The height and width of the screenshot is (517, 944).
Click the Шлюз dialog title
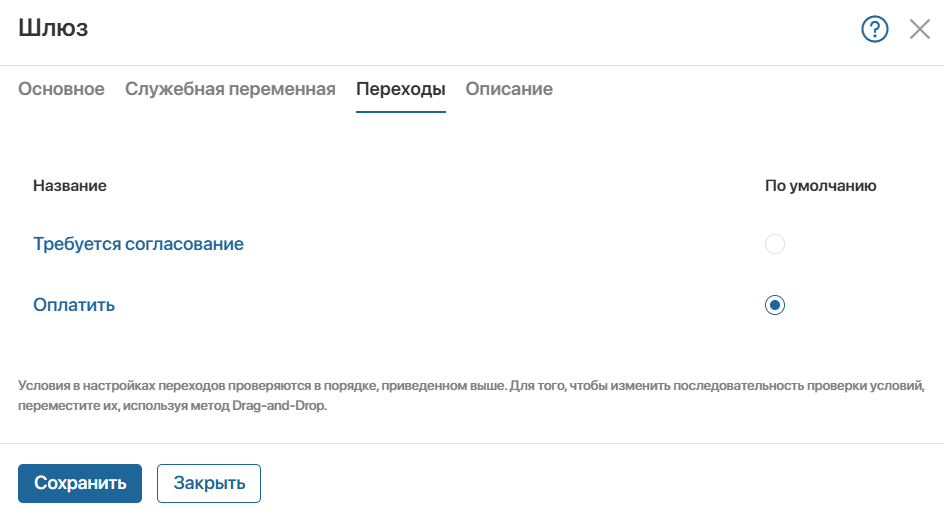point(53,28)
